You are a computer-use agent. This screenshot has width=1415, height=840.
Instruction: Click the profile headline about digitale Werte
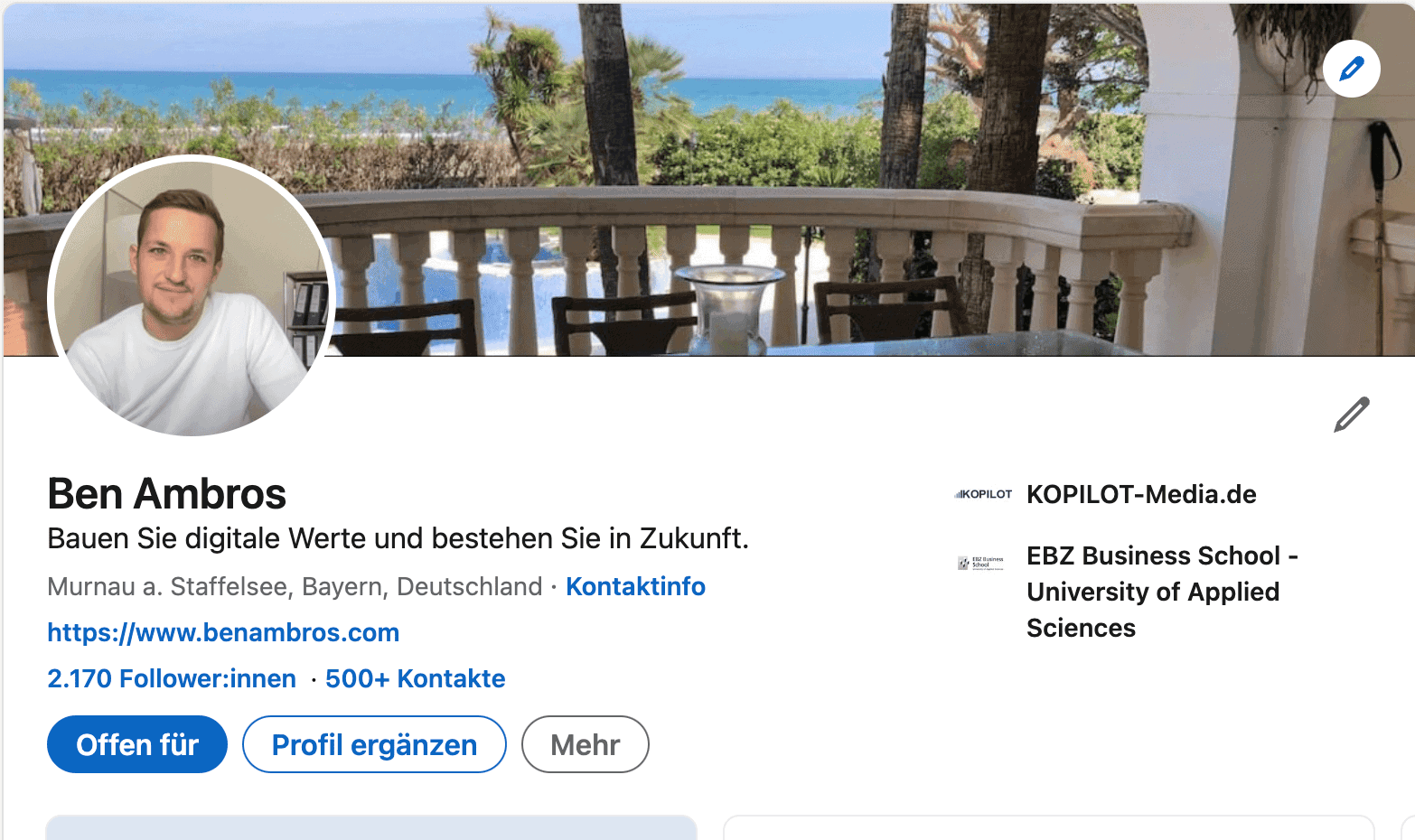[398, 537]
